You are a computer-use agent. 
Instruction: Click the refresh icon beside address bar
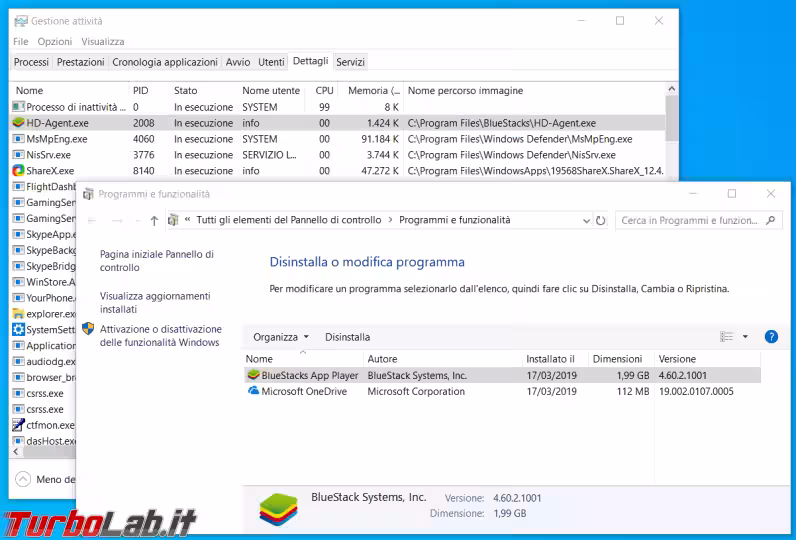pos(601,220)
